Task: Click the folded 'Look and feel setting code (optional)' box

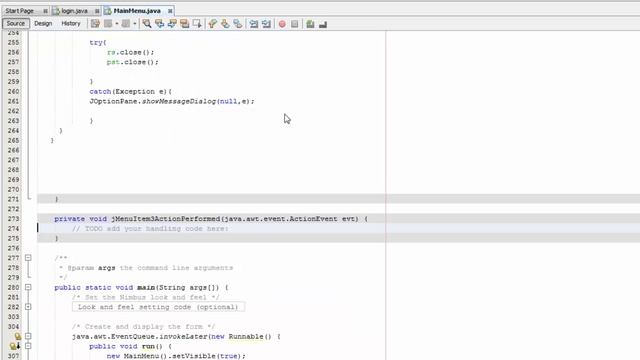Action: [x=158, y=307]
